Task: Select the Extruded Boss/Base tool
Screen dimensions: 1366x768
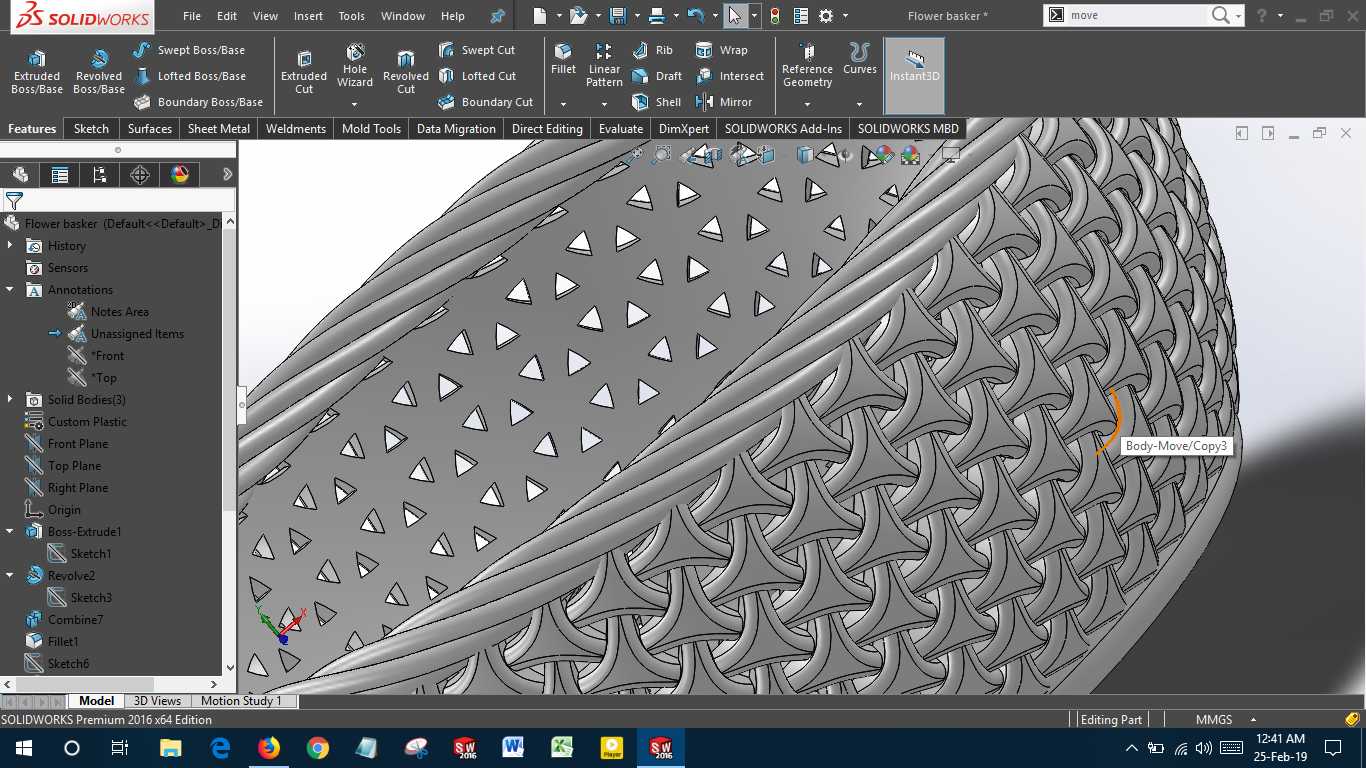Action: [37, 71]
